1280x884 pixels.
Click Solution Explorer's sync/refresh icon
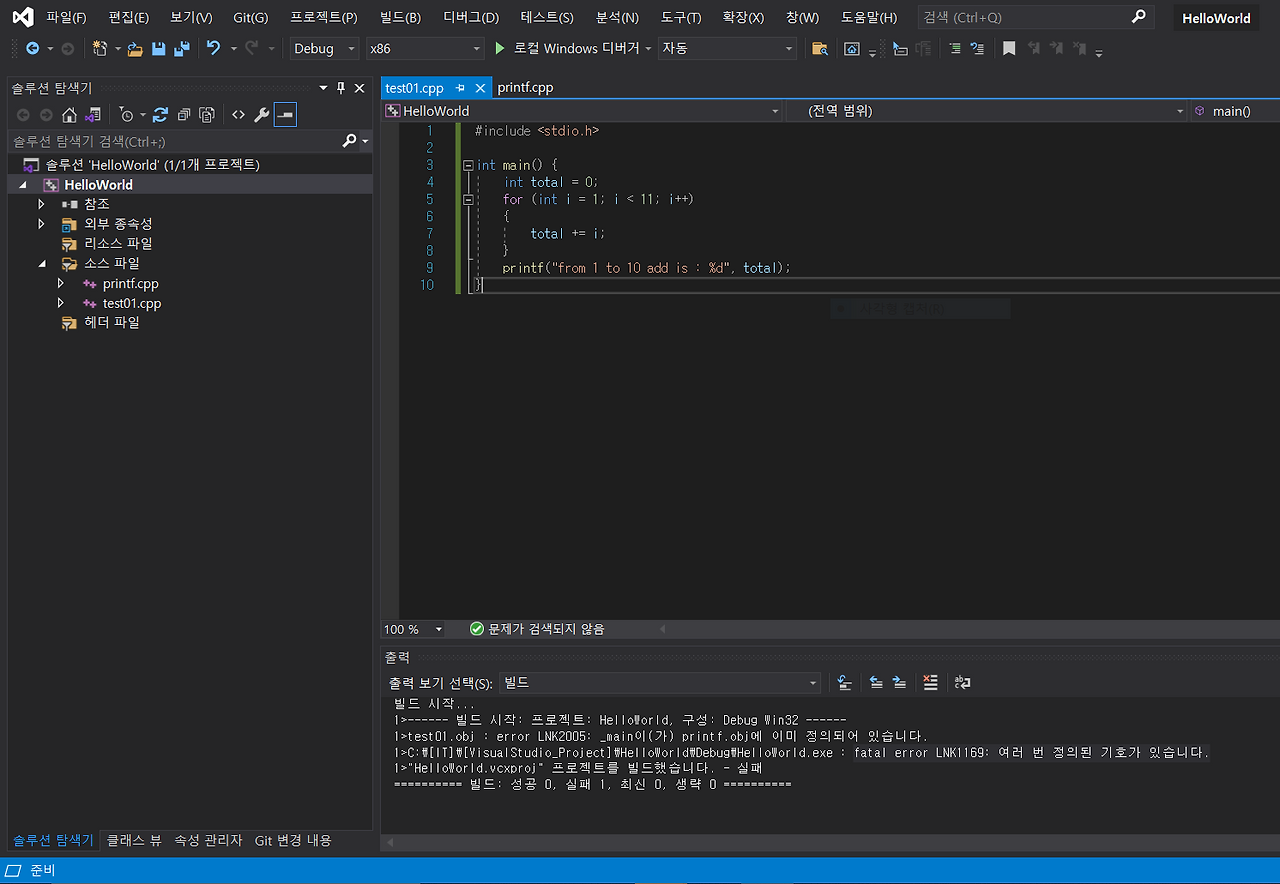click(160, 115)
